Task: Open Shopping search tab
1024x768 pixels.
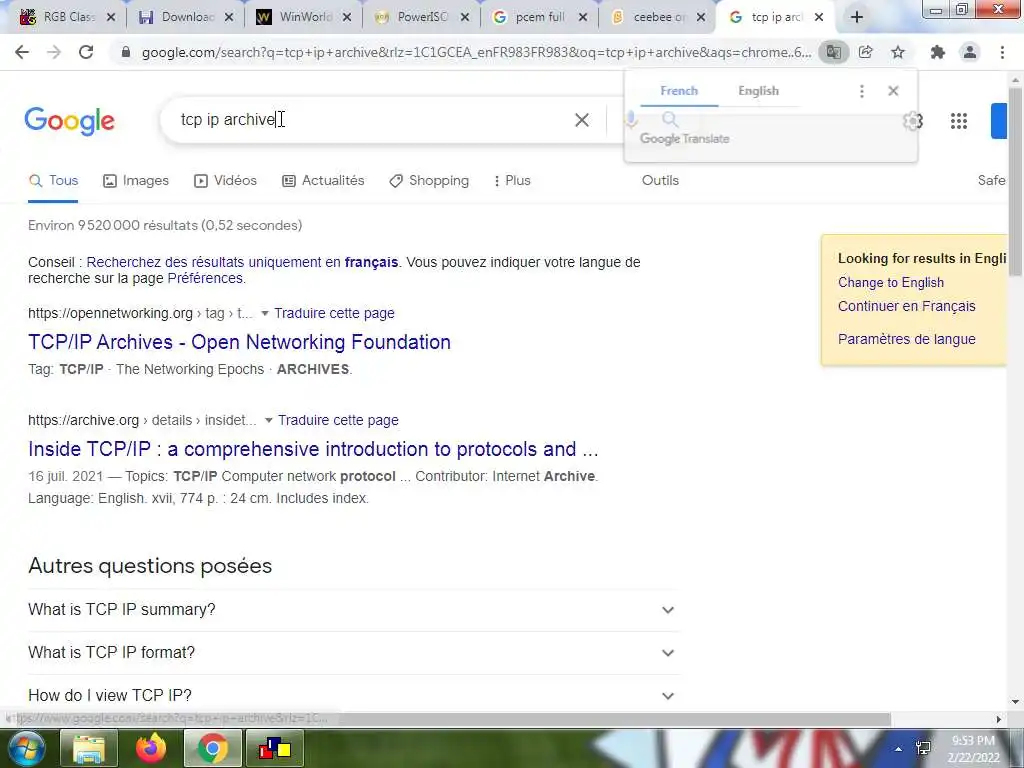Action: click(x=429, y=181)
